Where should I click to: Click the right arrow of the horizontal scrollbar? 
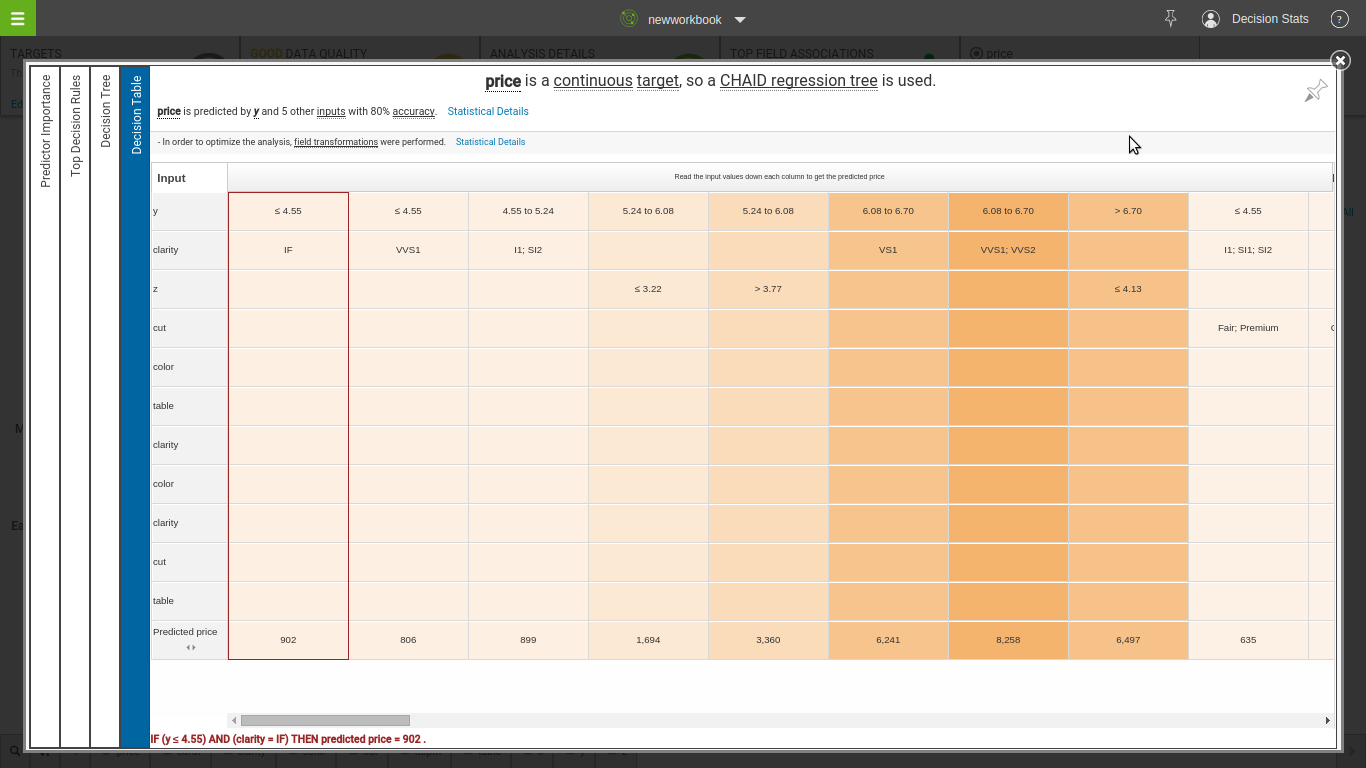(x=1328, y=720)
